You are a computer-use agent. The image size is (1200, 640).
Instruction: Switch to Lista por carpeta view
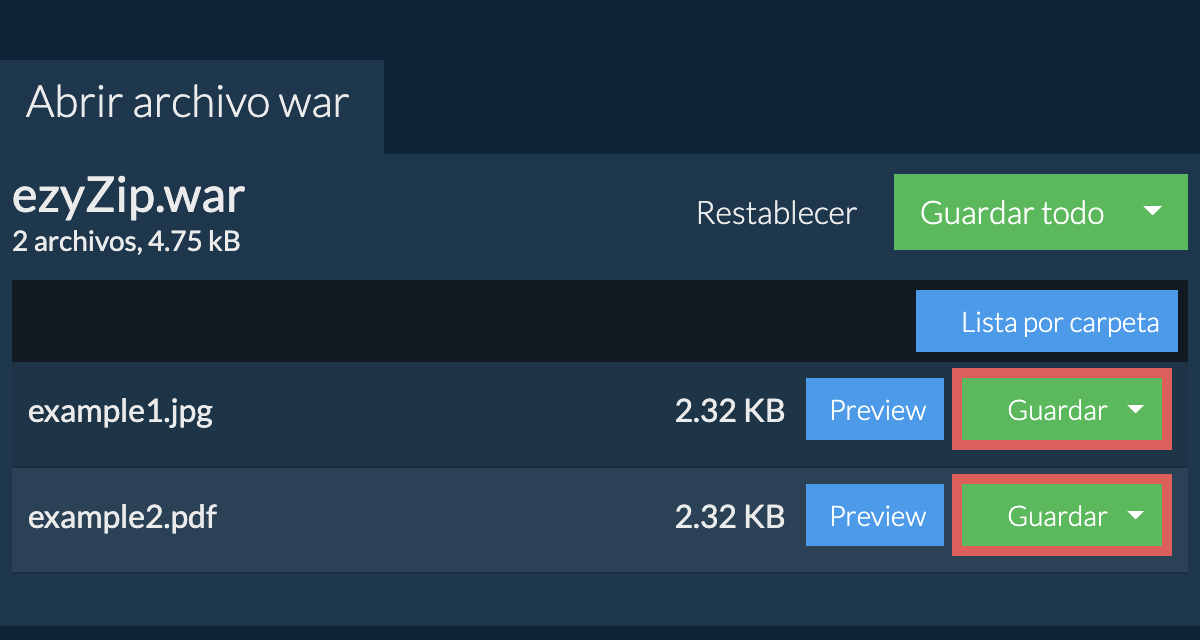1047,323
